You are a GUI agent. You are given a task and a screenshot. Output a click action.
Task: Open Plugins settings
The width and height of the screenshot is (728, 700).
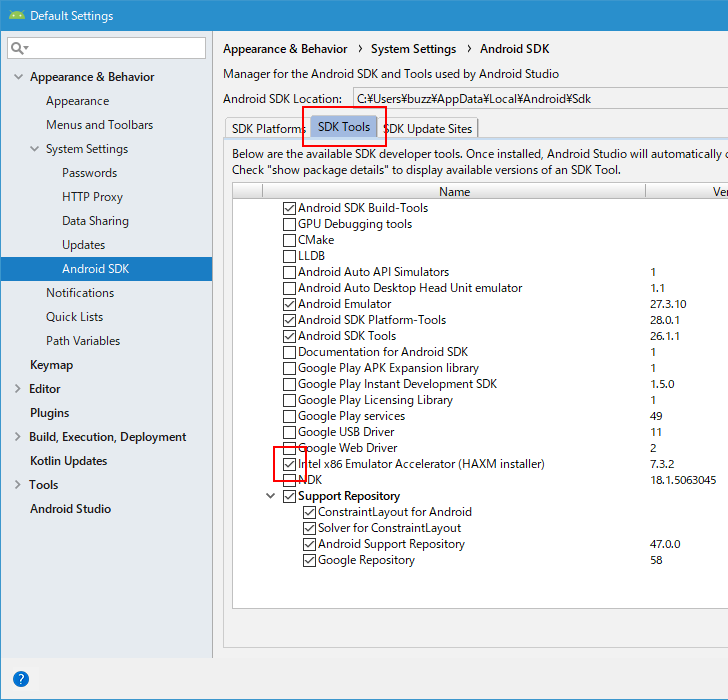pyautogui.click(x=50, y=413)
